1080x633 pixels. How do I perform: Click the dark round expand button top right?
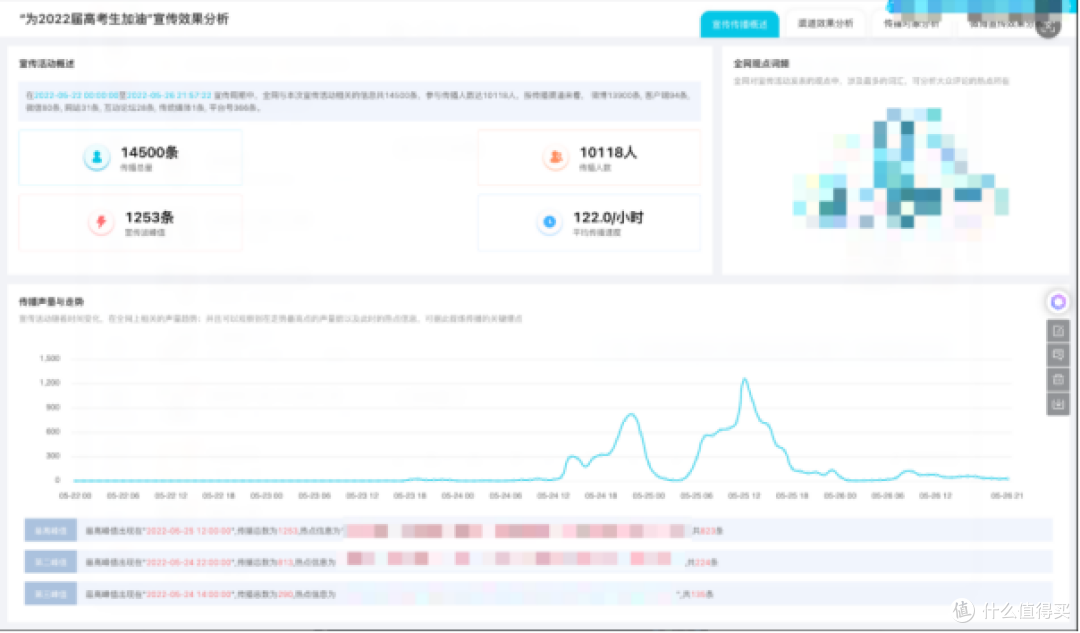click(1048, 27)
